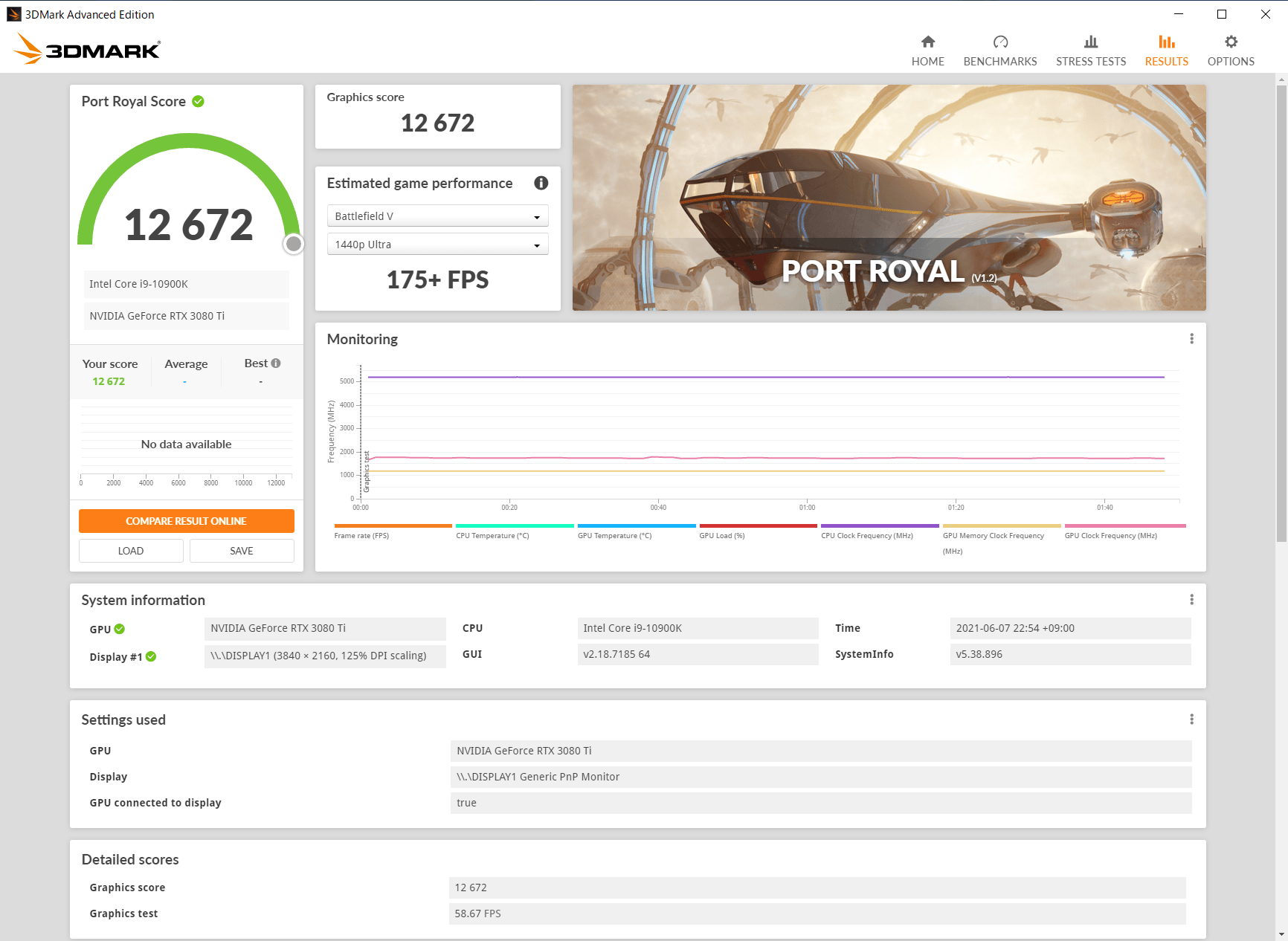Click the Graphics test 58.67 FPS value
Viewport: 1288px width, 941px height.
(x=817, y=913)
